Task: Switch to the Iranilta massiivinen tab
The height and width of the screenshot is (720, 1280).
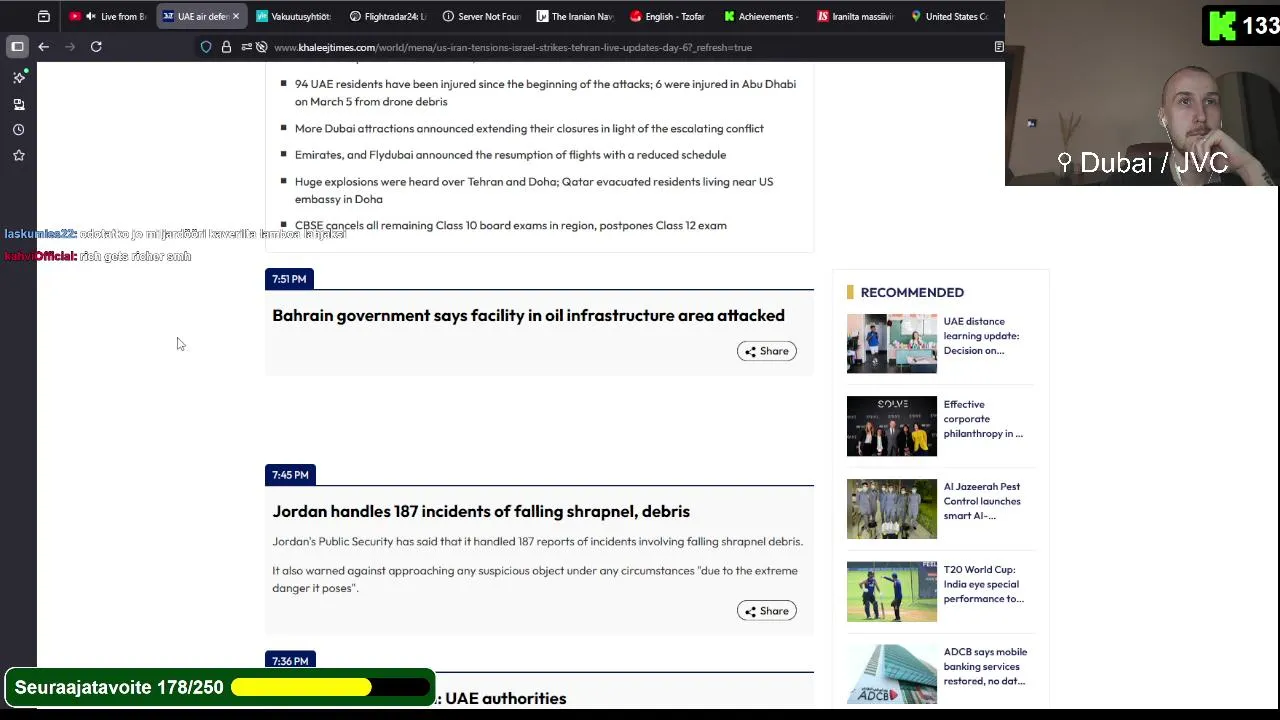Action: point(856,16)
